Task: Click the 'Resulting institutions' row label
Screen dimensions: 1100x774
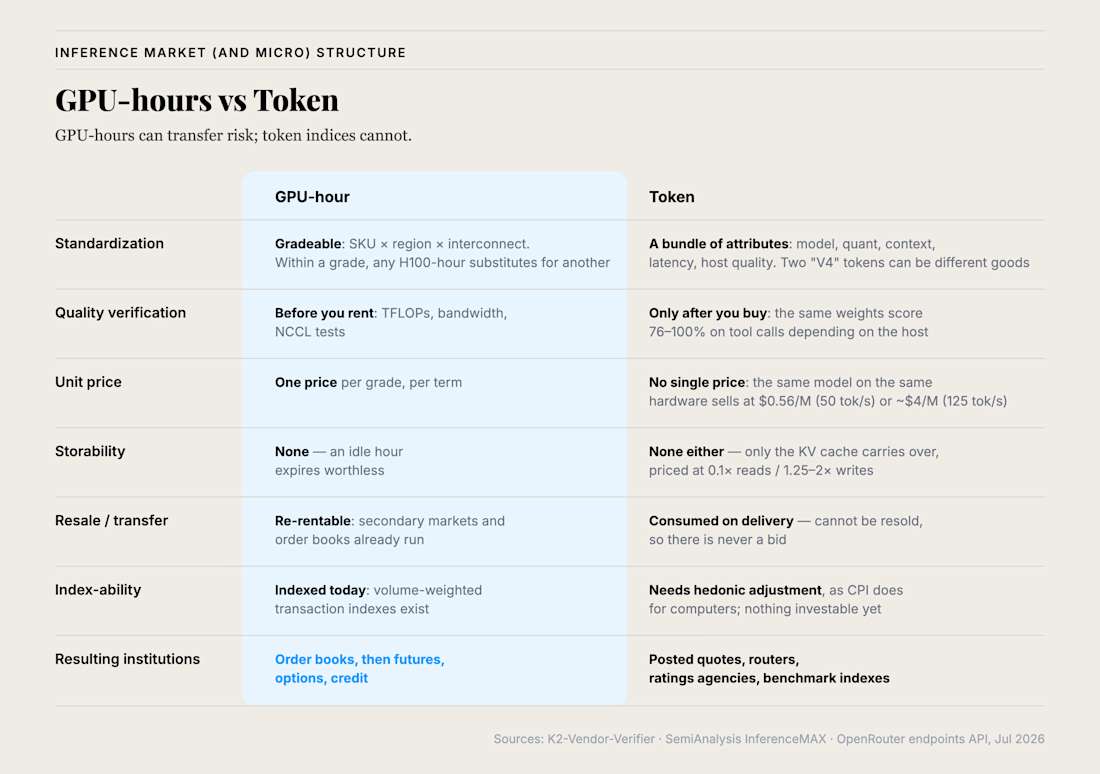Action: 128,660
